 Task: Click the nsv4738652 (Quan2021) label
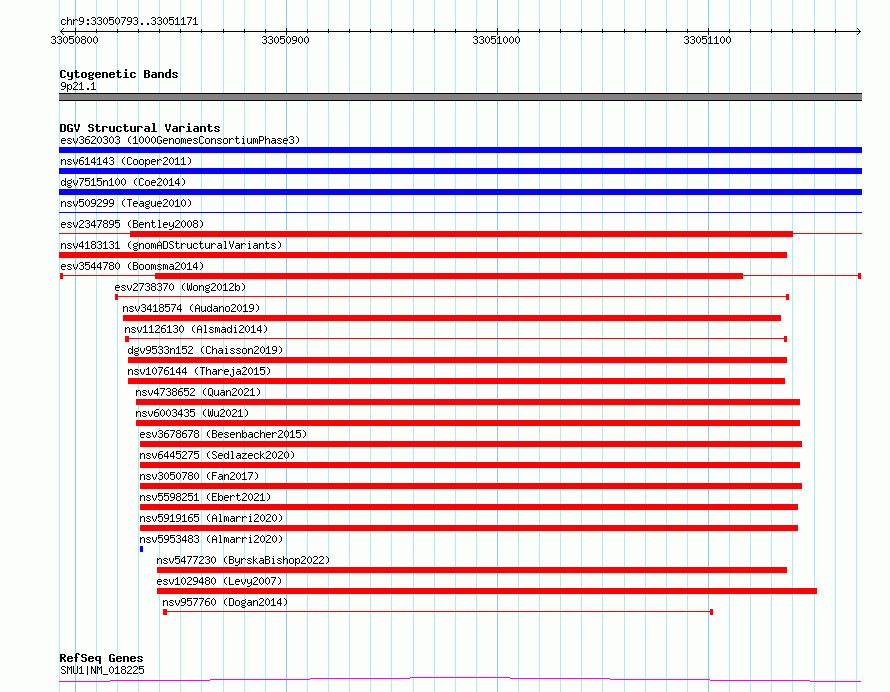[x=198, y=392]
